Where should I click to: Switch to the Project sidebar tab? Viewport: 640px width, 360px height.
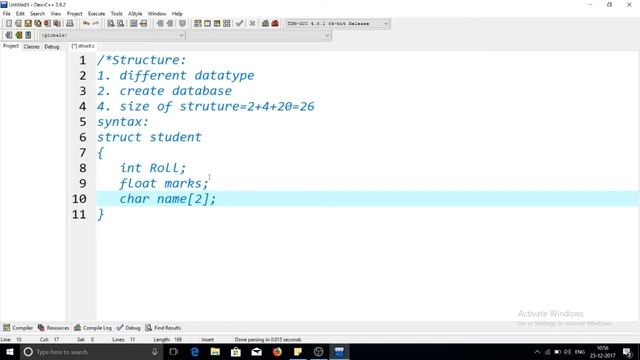11,46
